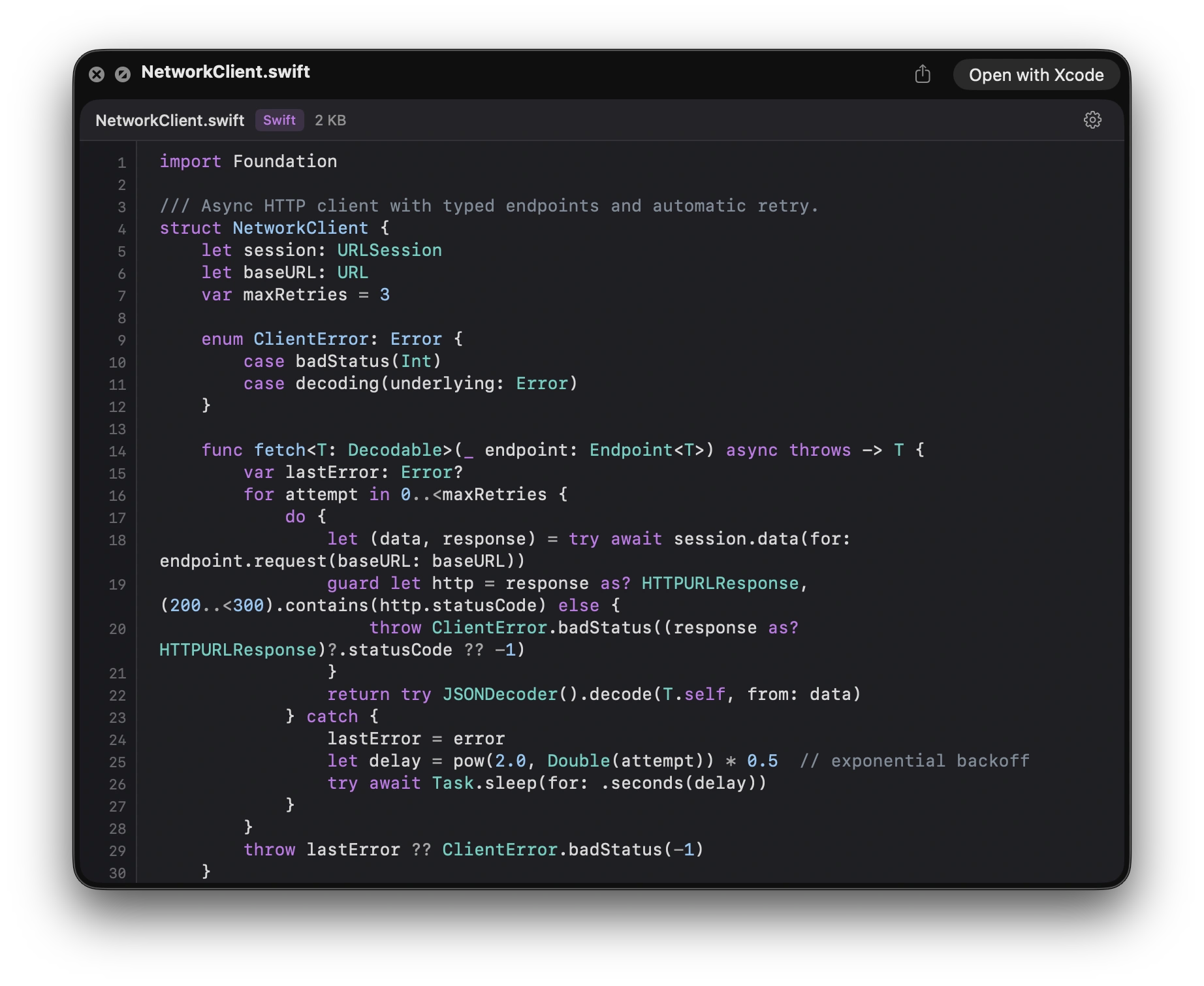Click 'guard let http = response as?' line
This screenshot has height=986, width=1204.
(x=567, y=583)
